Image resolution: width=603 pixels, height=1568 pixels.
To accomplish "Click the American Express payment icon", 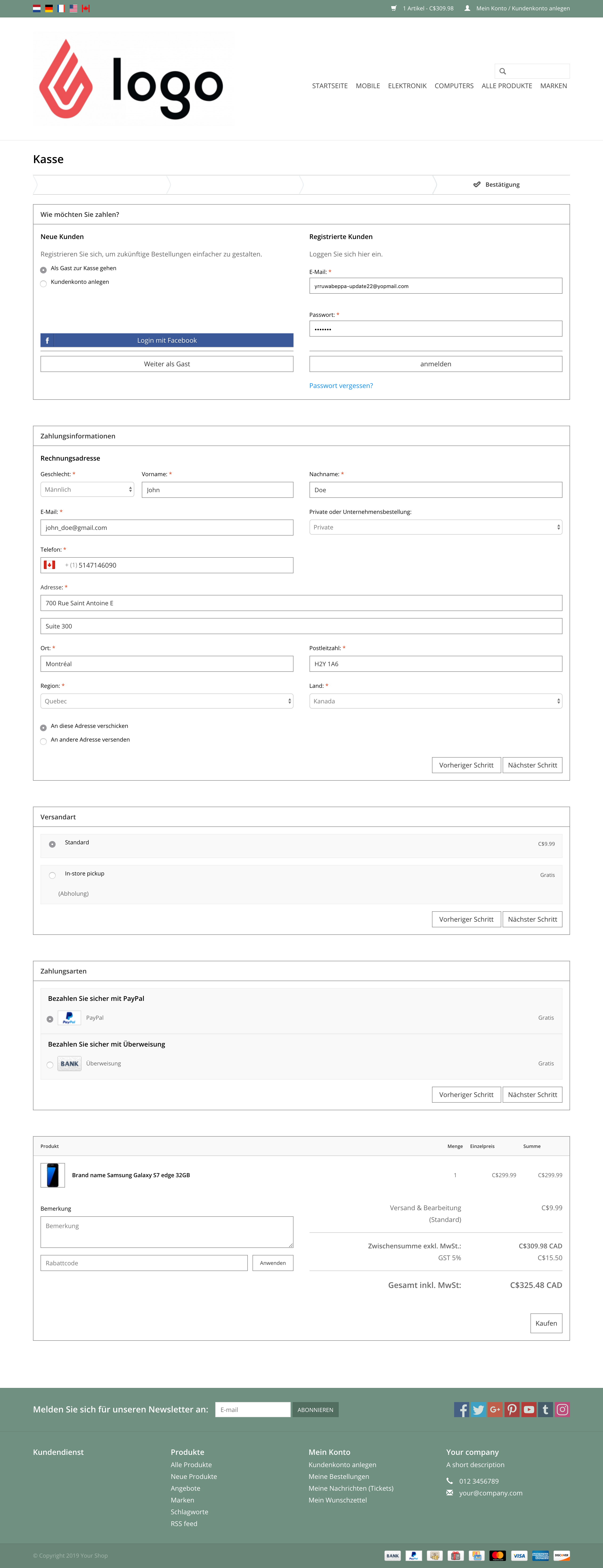I will [x=540, y=1555].
